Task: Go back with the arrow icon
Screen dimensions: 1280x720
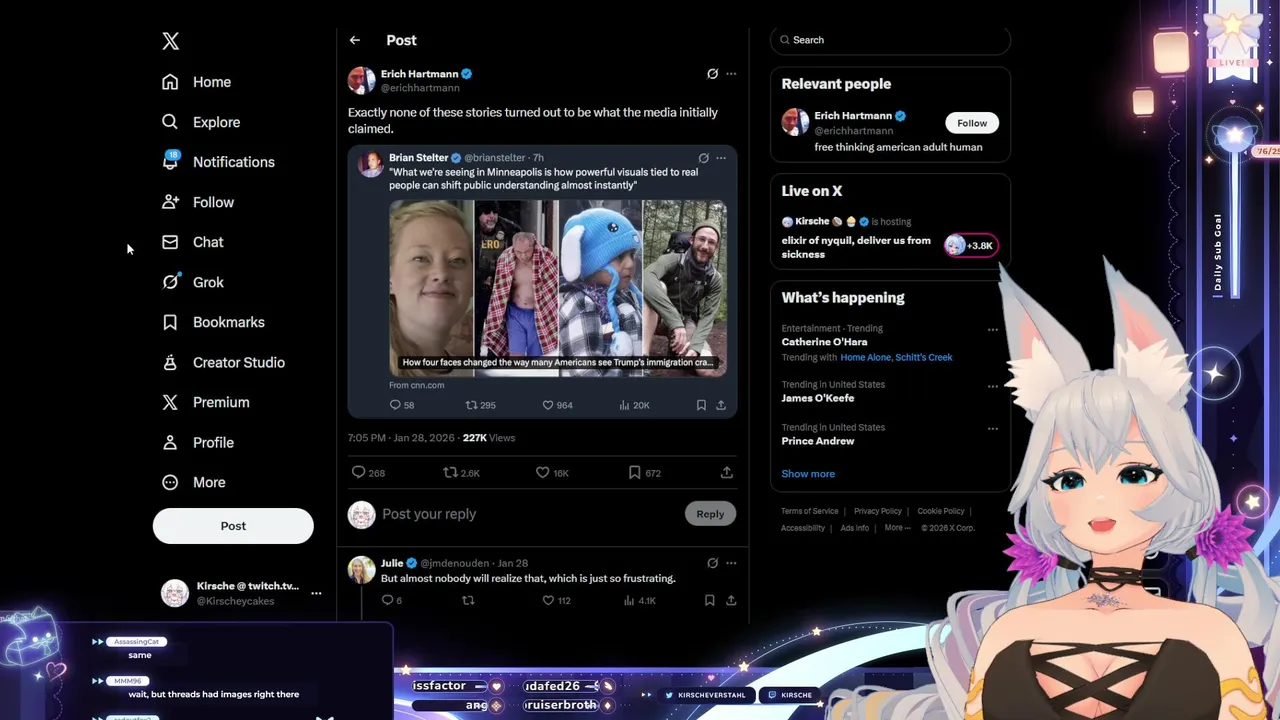Action: tap(355, 40)
